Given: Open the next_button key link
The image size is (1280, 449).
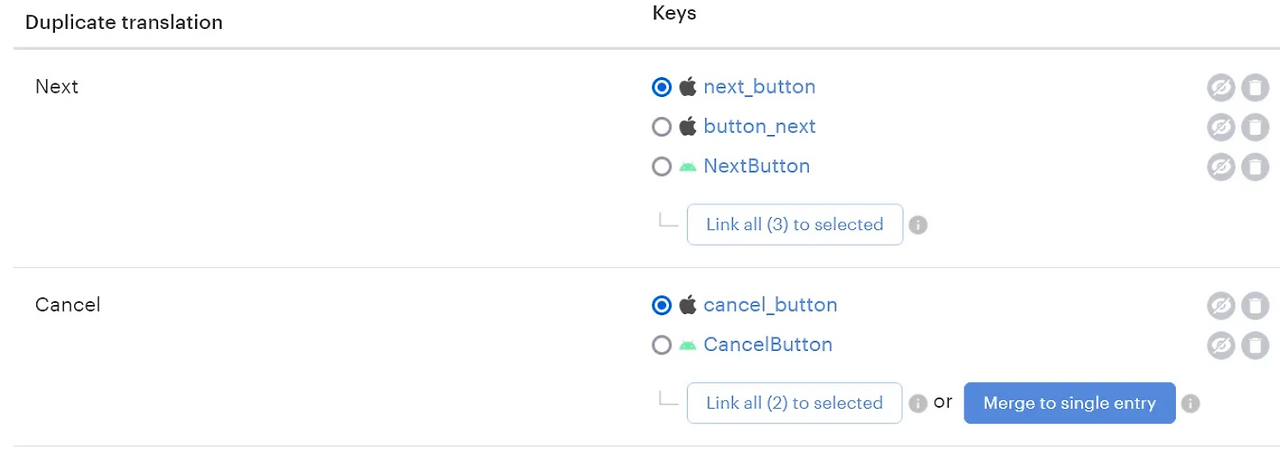Looking at the screenshot, I should tap(759, 87).
